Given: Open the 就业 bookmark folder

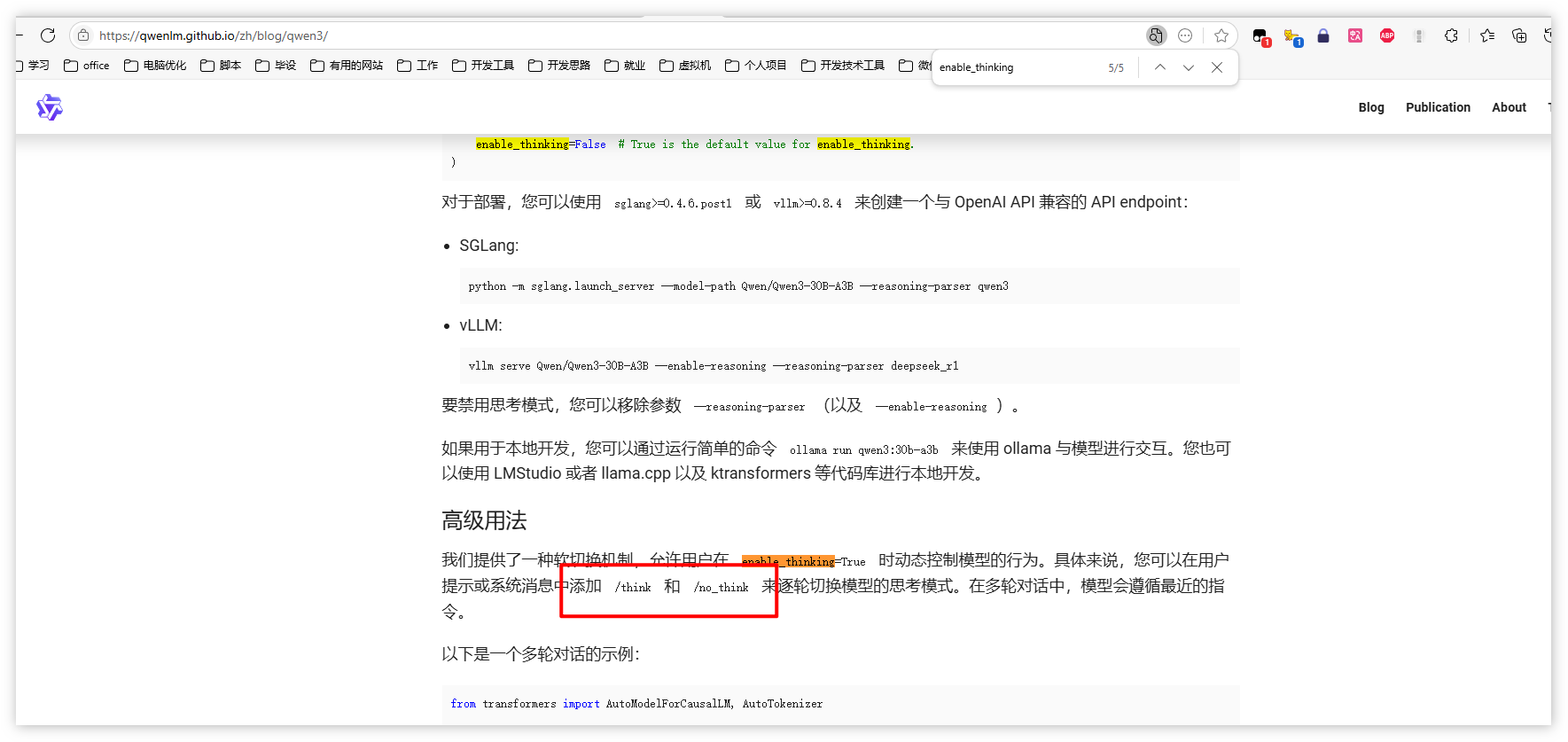Looking at the screenshot, I should [x=625, y=66].
